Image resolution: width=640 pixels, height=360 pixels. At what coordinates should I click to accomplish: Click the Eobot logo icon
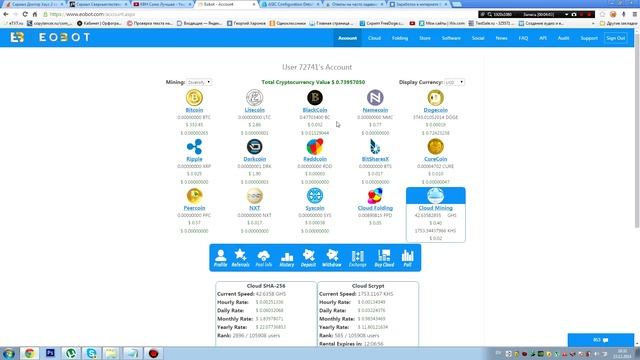[x=17, y=38]
